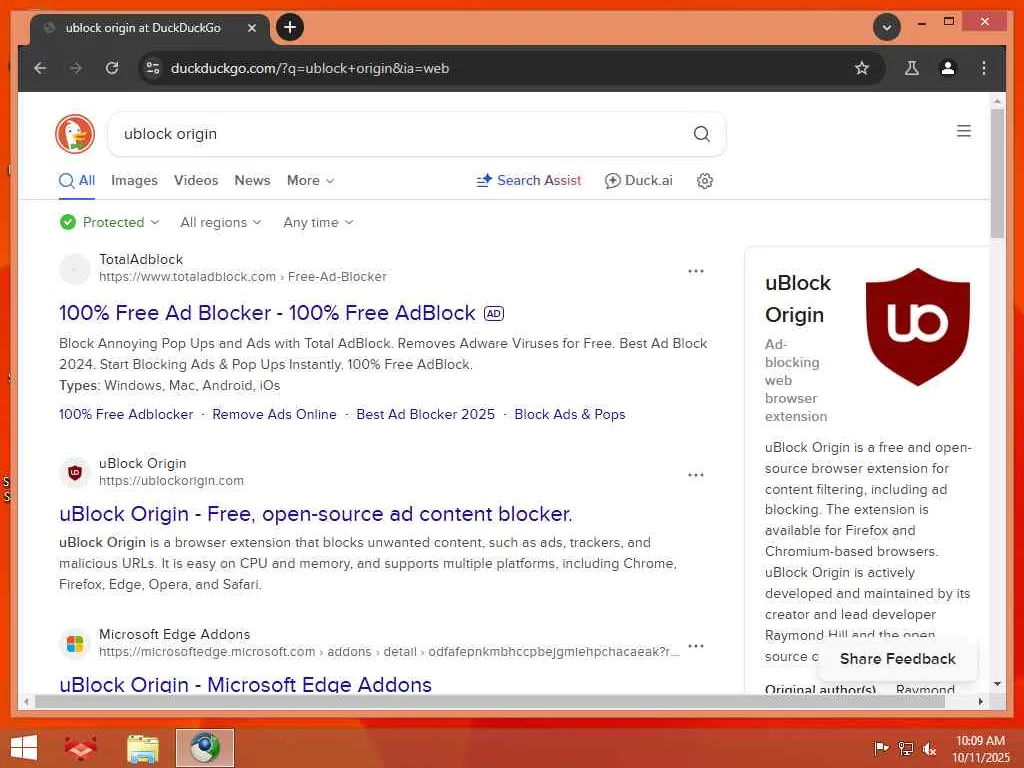Reload the page with refresh icon

112,68
